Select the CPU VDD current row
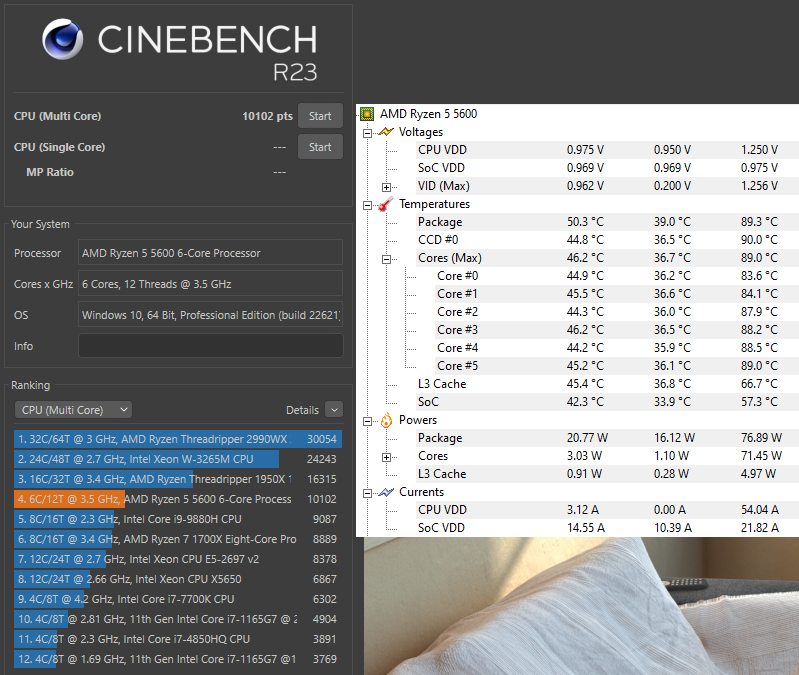The width and height of the screenshot is (799, 675). [606, 509]
